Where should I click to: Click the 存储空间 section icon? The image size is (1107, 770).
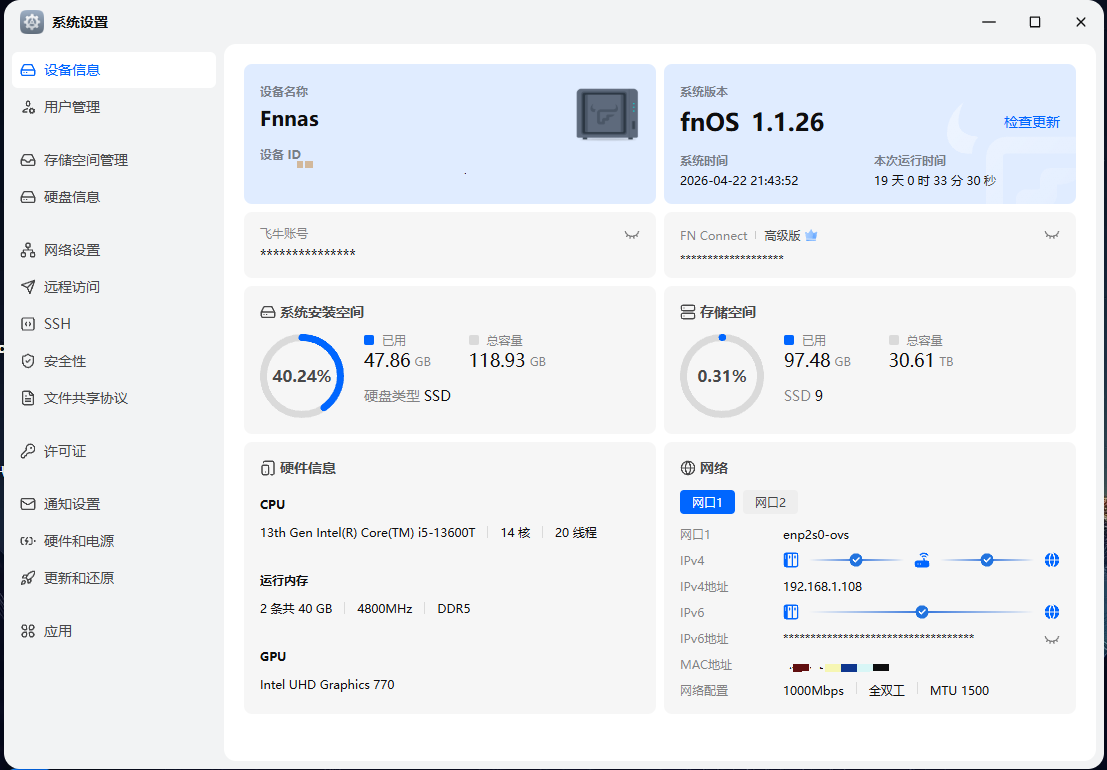[687, 312]
